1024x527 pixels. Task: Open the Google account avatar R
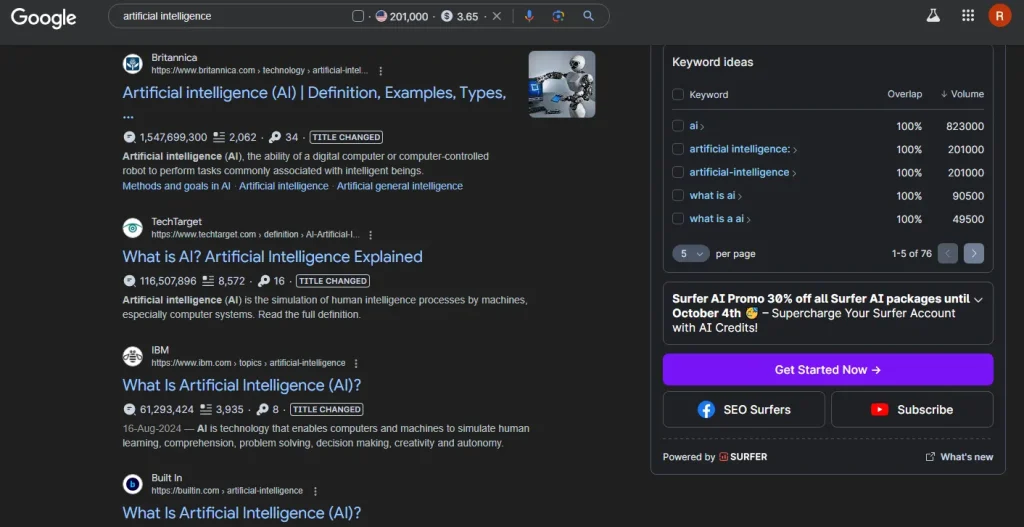(x=999, y=16)
